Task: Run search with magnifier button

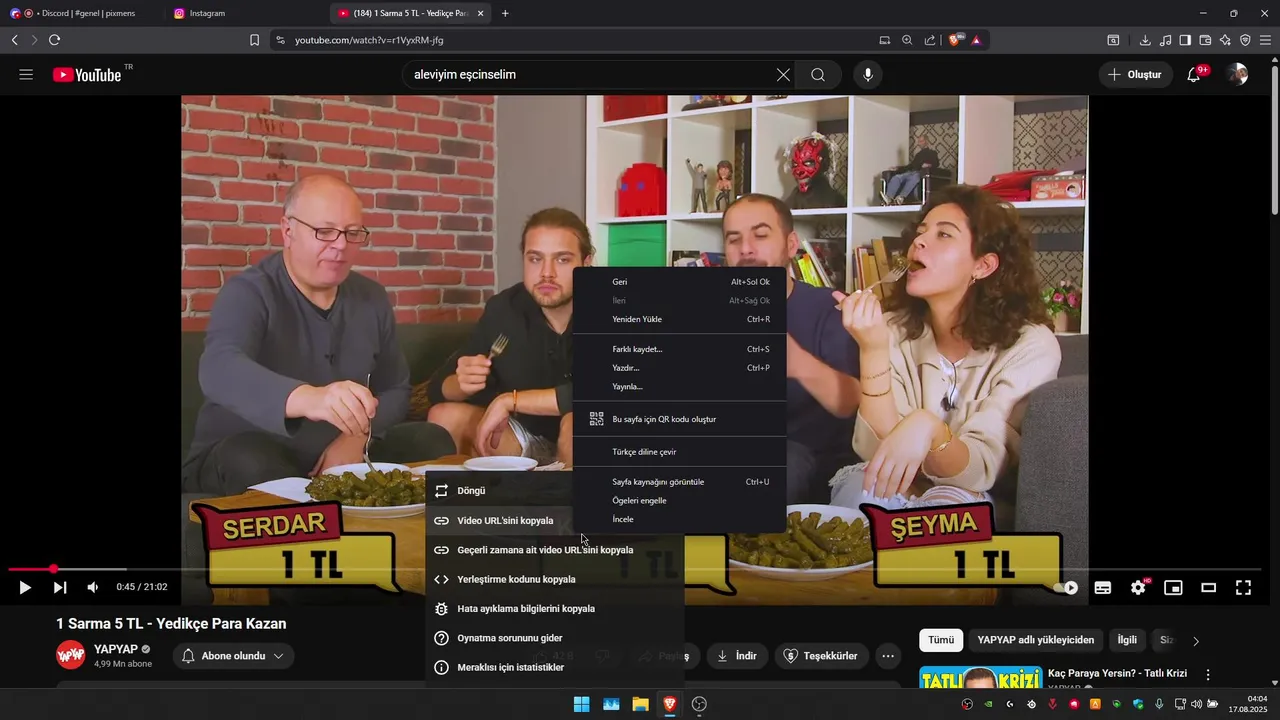Action: 818,75
